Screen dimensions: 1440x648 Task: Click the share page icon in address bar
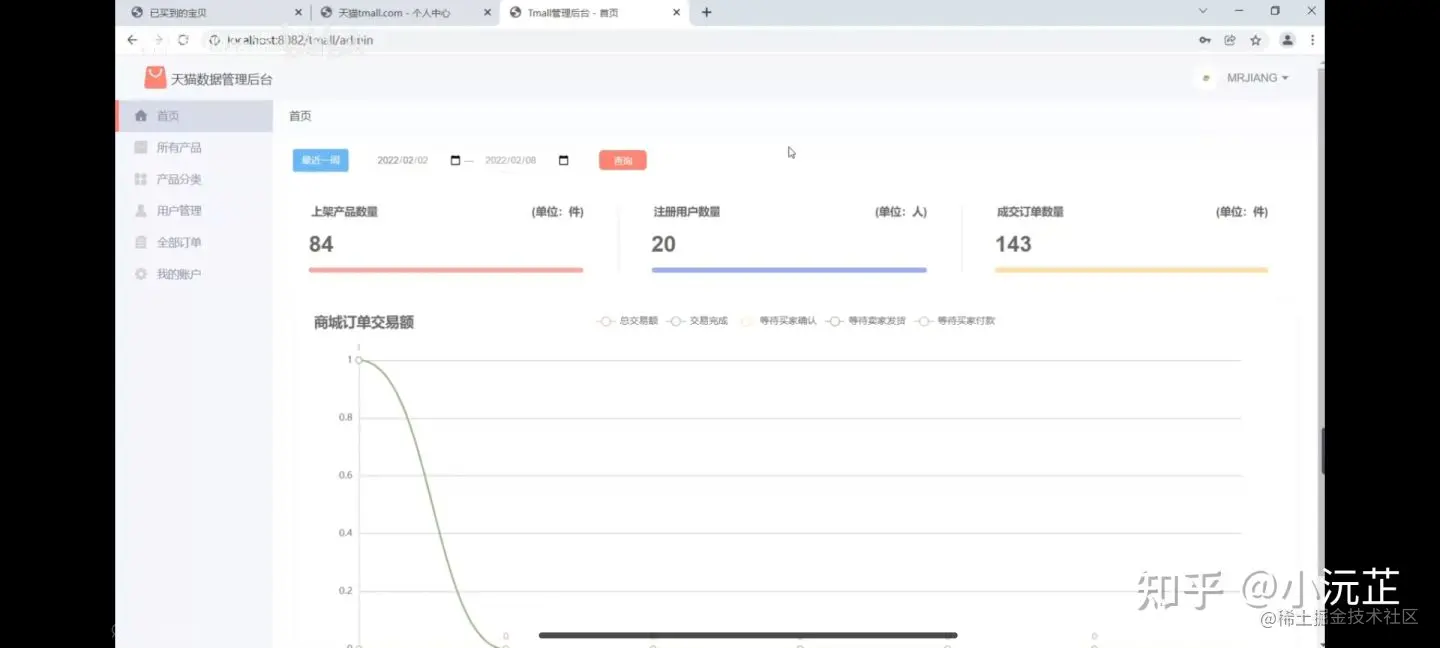click(x=1230, y=40)
